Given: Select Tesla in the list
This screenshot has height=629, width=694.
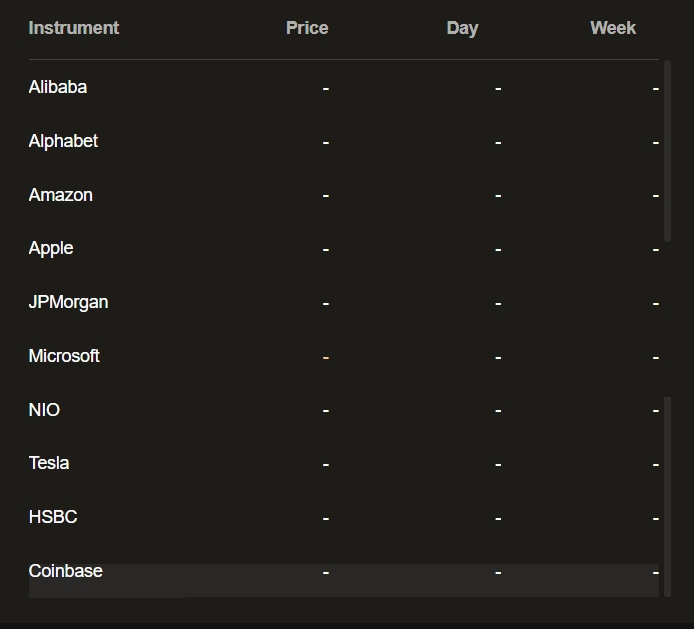Looking at the screenshot, I should [49, 463].
